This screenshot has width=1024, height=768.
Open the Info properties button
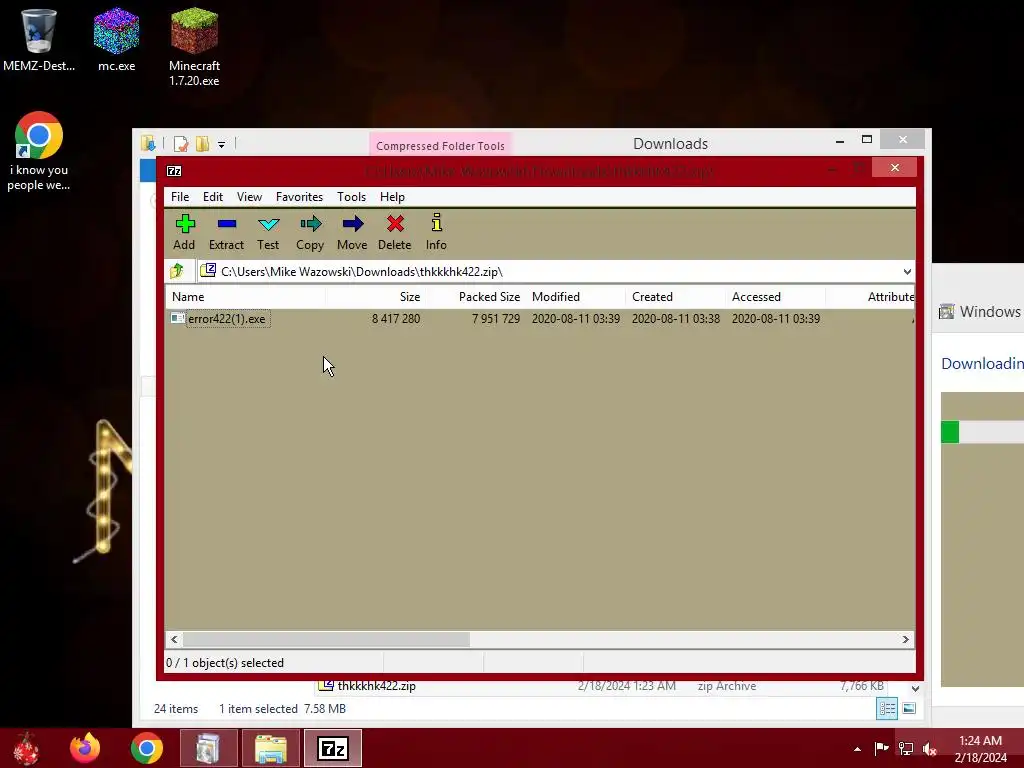point(436,232)
